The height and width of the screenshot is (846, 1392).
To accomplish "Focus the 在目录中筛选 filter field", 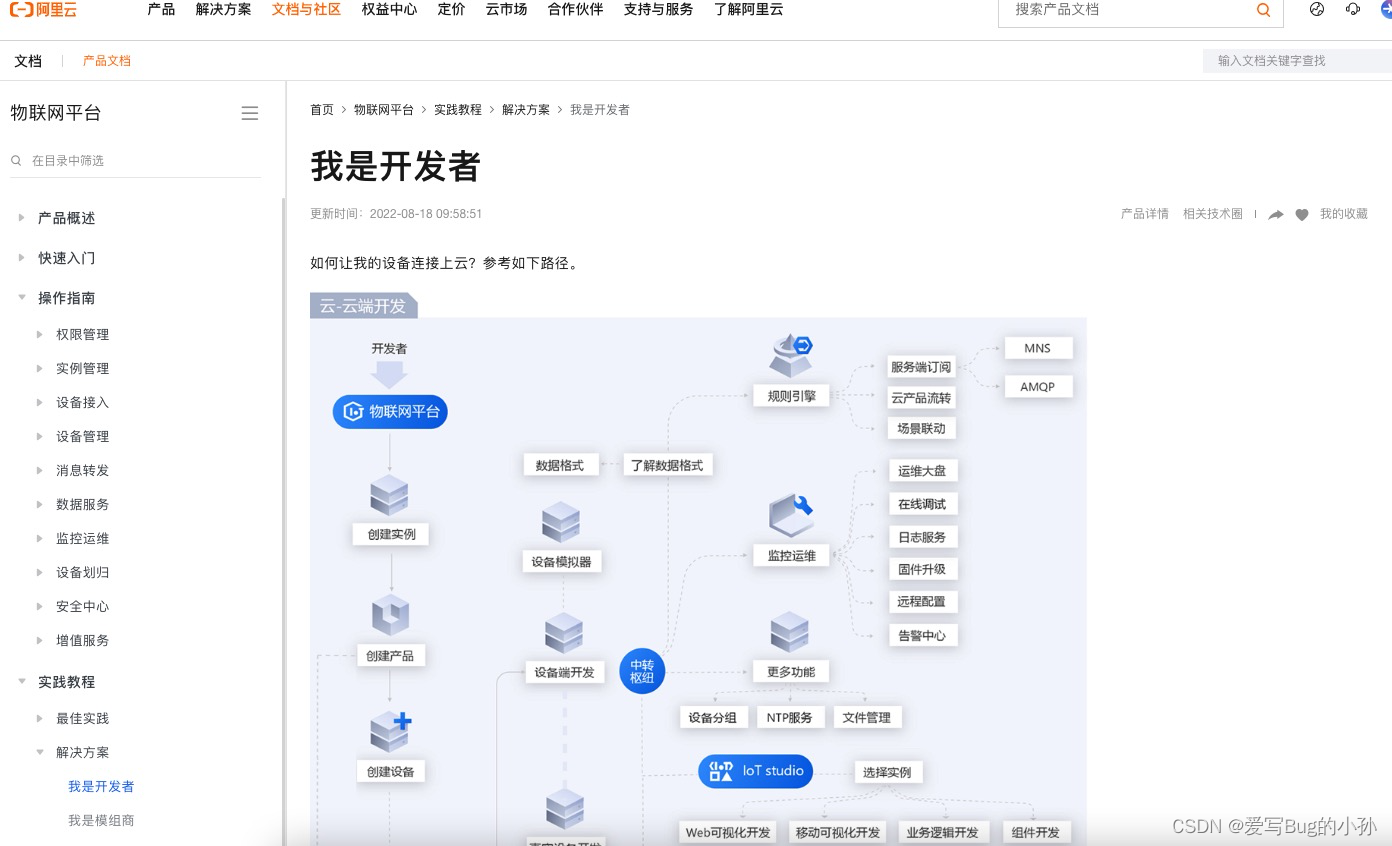I will pos(136,160).
